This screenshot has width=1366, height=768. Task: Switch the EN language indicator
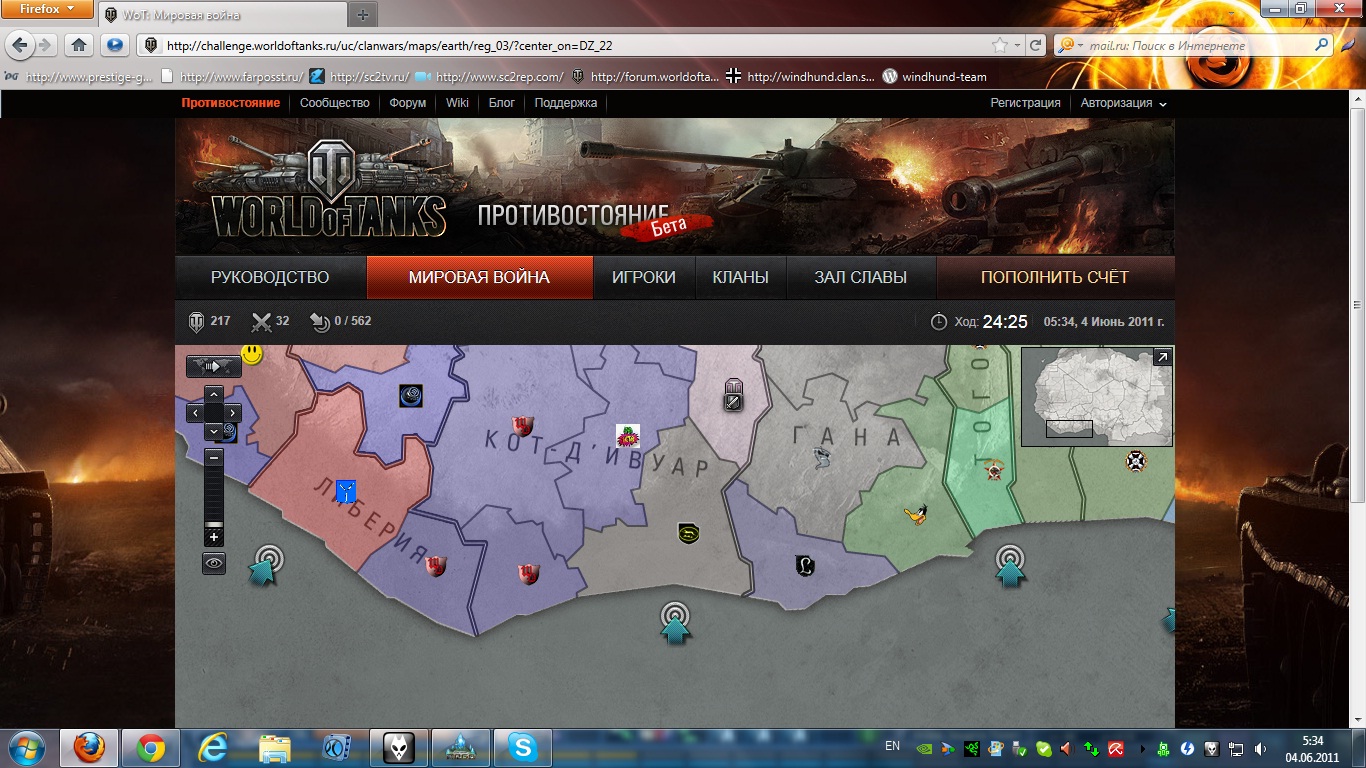(x=892, y=746)
